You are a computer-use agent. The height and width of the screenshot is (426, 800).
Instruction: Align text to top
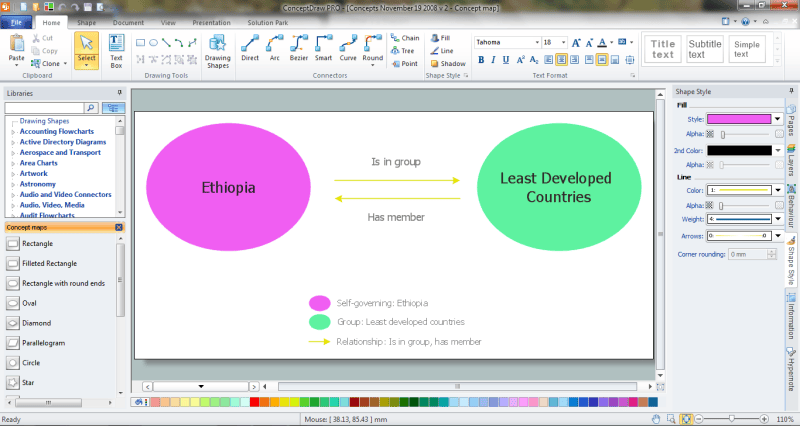[x=589, y=60]
